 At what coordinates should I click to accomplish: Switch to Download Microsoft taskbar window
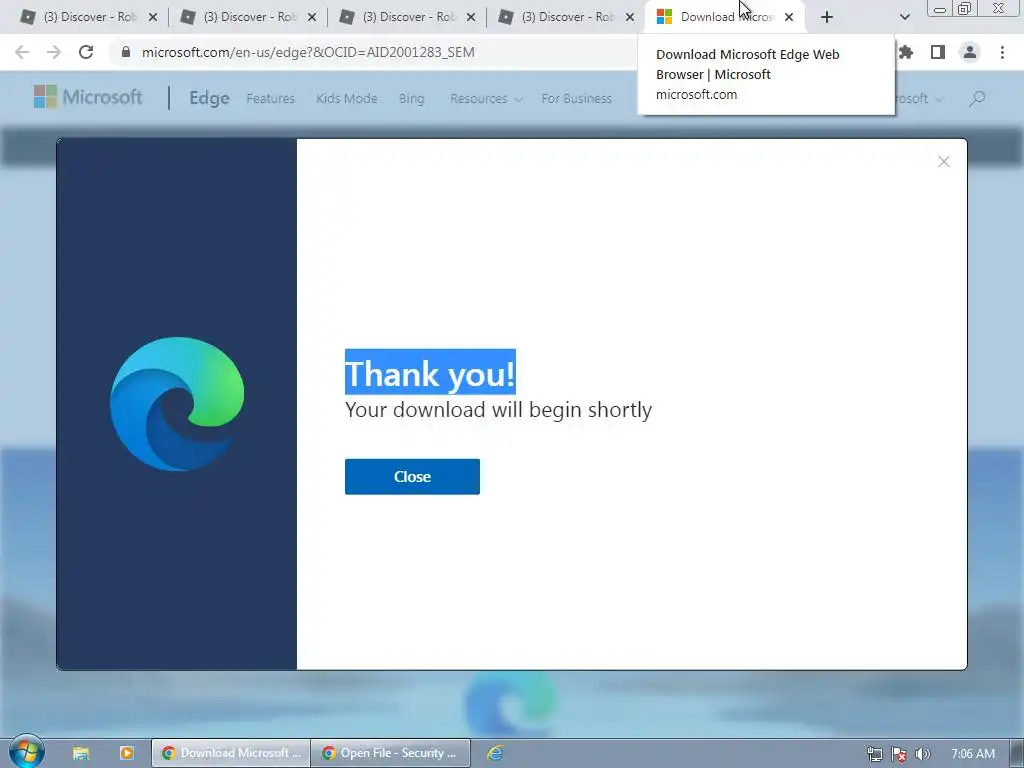tap(231, 753)
